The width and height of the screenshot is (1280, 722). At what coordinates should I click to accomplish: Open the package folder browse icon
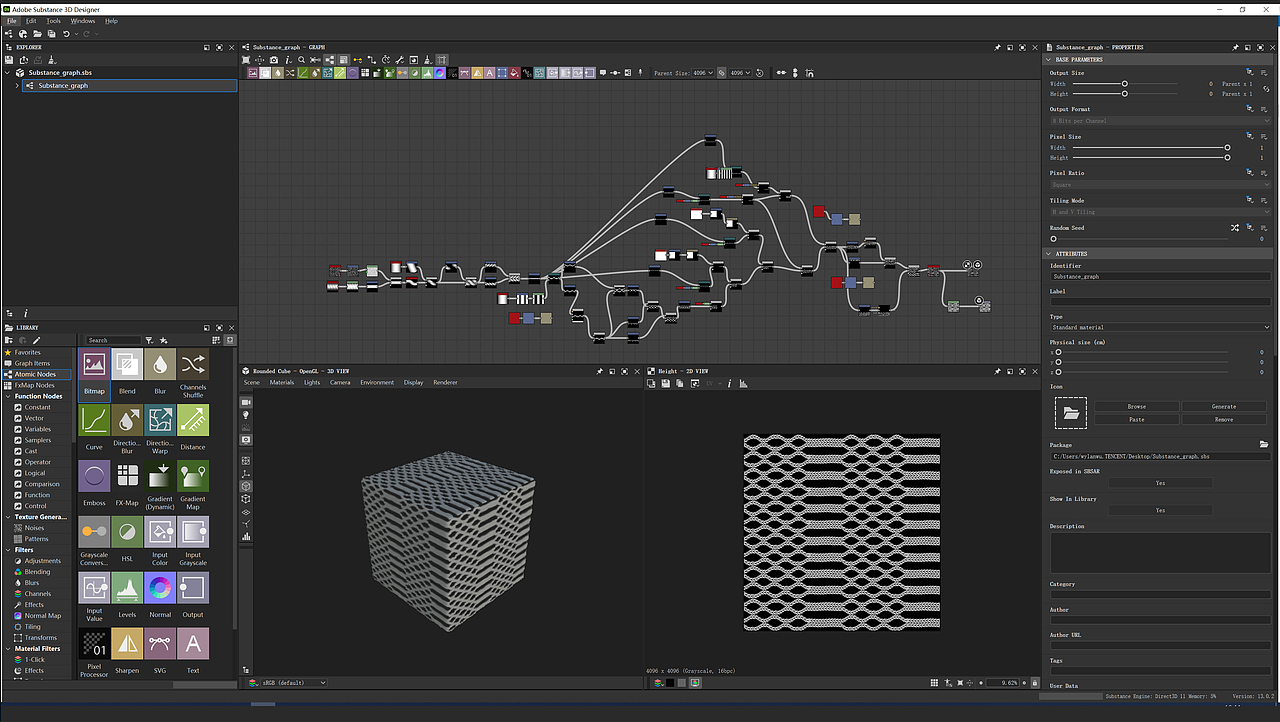click(x=1264, y=445)
